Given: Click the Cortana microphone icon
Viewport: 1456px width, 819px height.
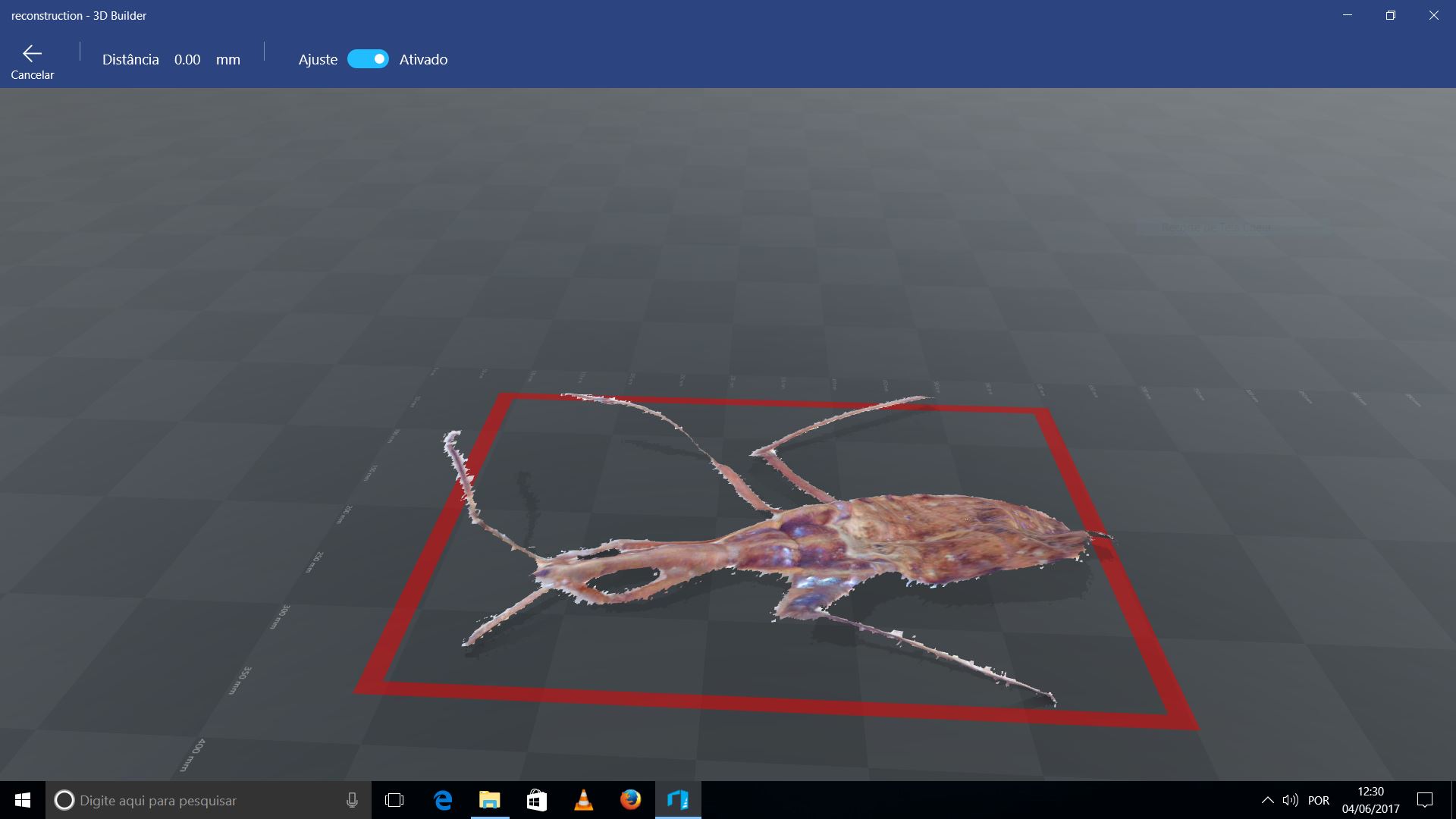Looking at the screenshot, I should click(x=352, y=800).
